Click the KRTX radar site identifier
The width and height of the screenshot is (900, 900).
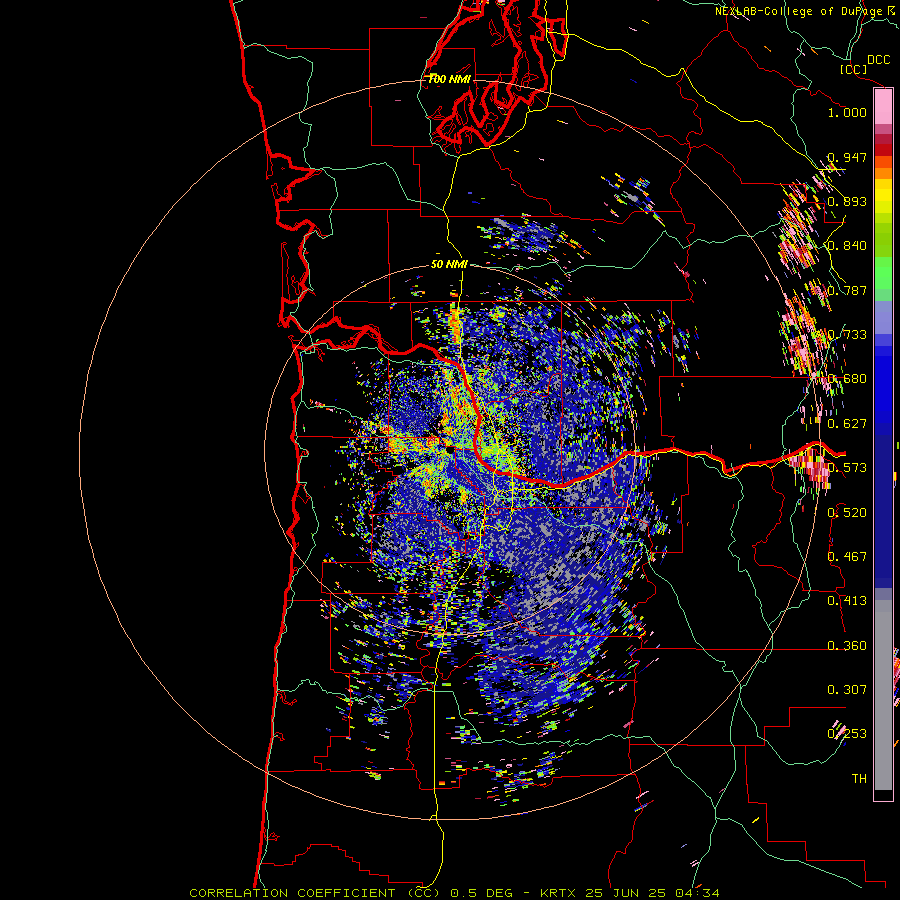click(x=558, y=893)
